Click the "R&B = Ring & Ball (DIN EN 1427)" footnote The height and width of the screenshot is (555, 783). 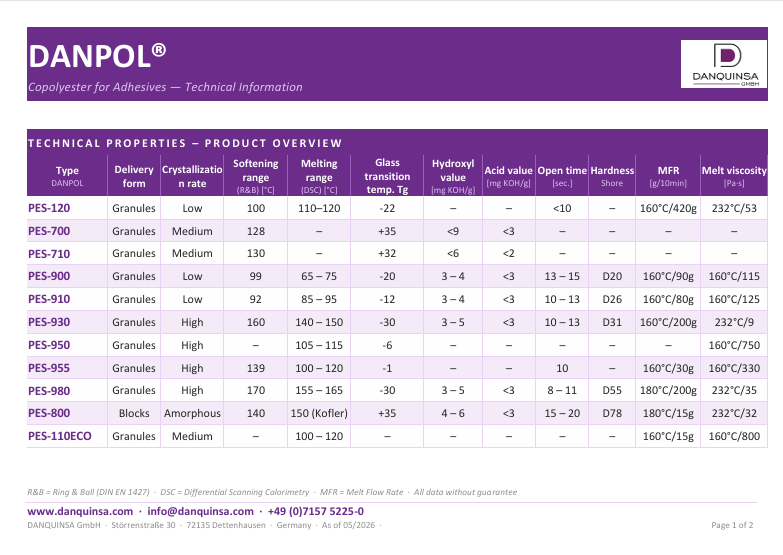point(88,492)
